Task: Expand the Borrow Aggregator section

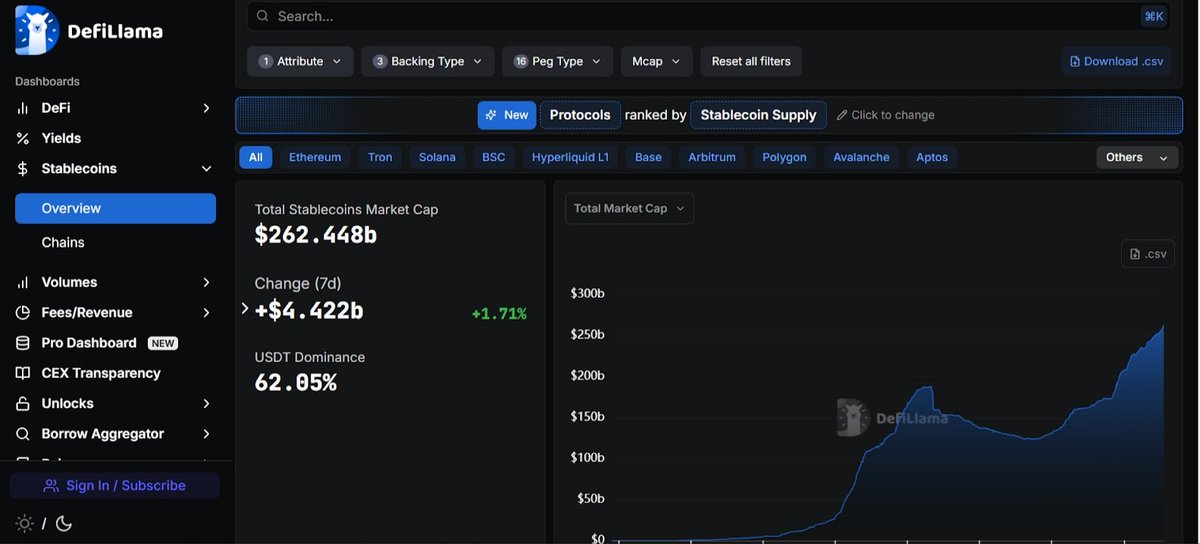Action: 206,434
